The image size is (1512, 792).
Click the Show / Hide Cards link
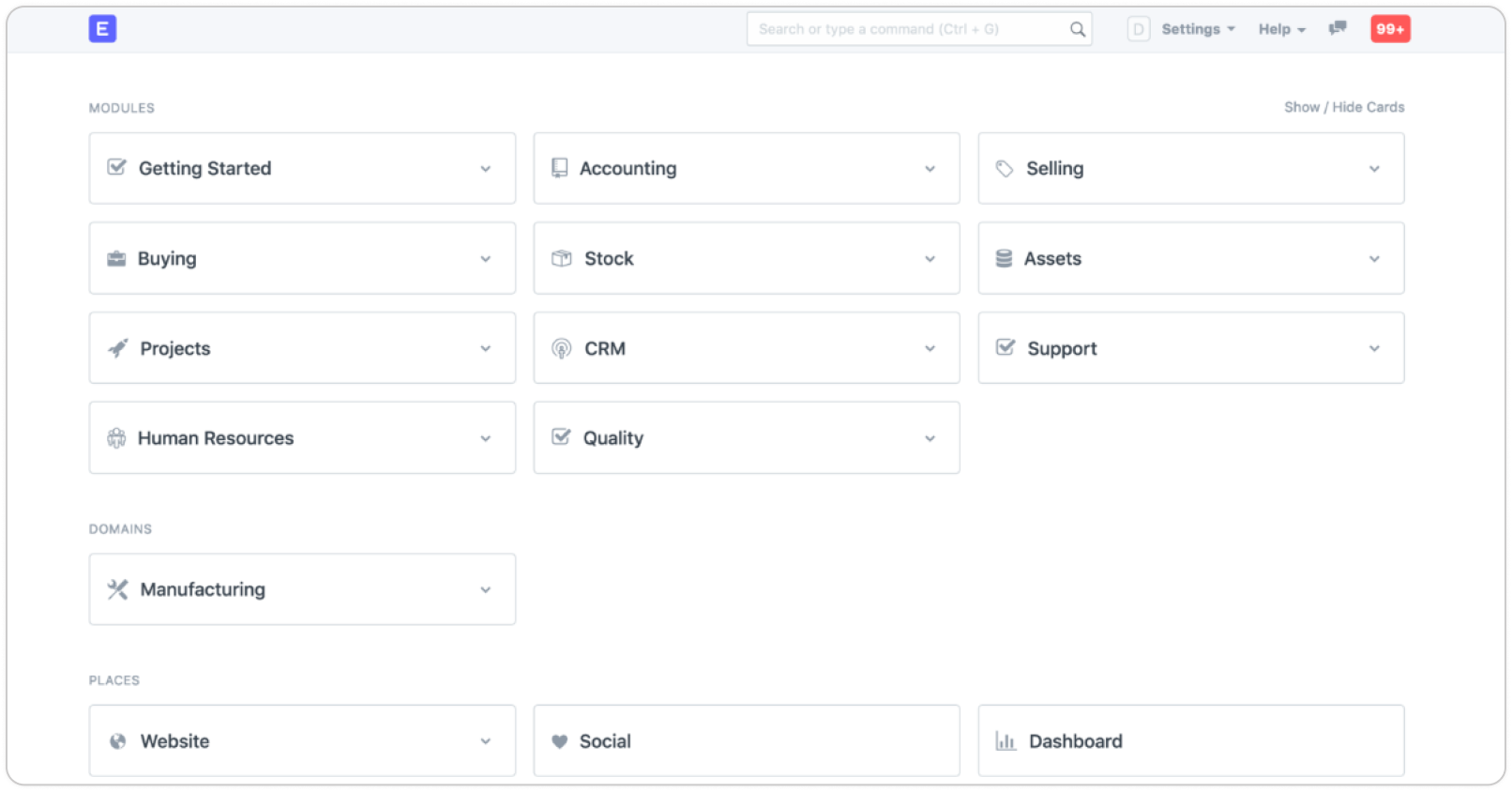(1344, 107)
